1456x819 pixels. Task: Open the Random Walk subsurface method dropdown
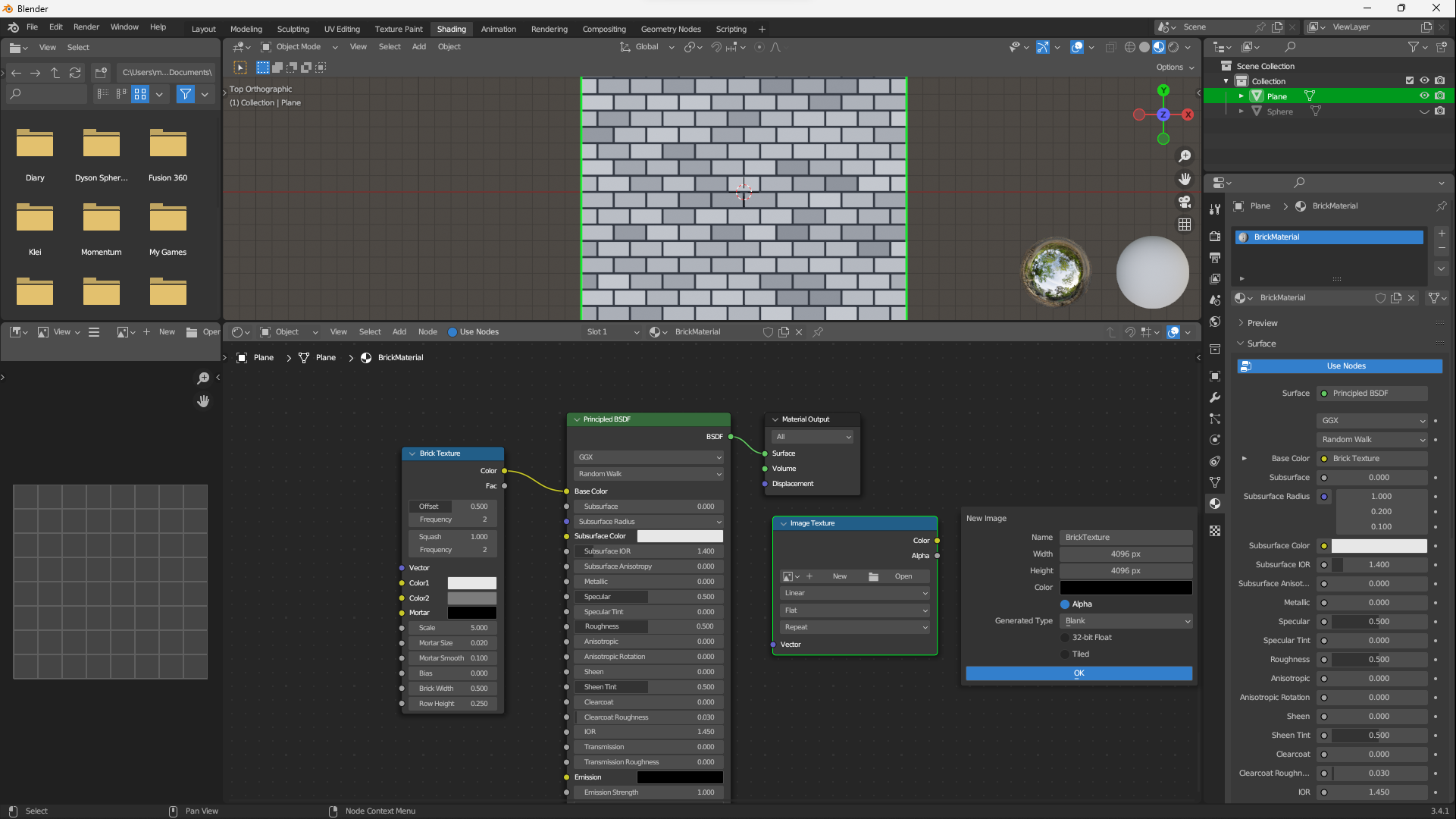[1372, 439]
